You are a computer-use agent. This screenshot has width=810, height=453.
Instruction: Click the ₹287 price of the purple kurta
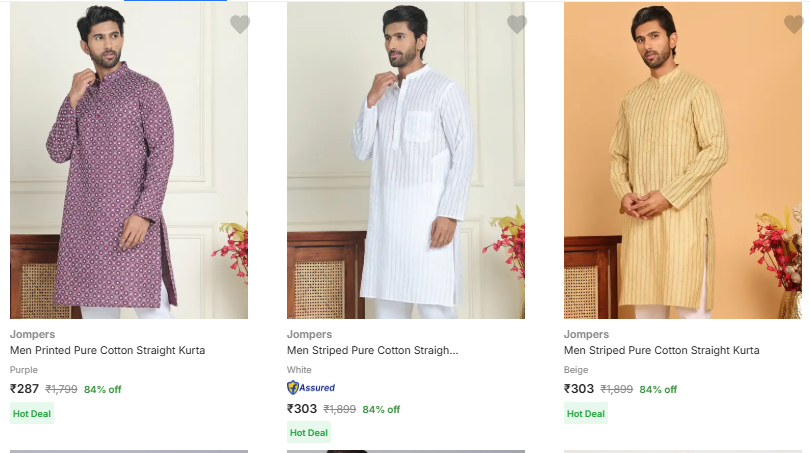25,389
